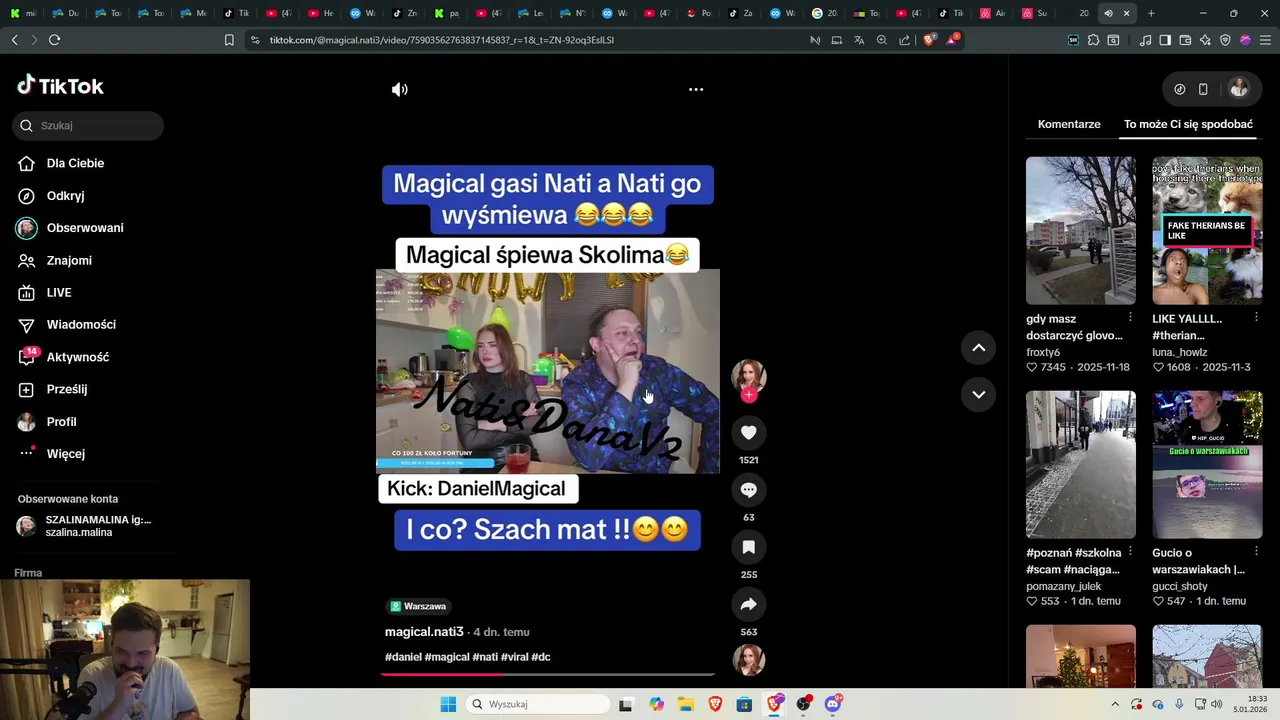The height and width of the screenshot is (720, 1280).
Task: Open the creator avatar beside the video
Action: click(749, 375)
